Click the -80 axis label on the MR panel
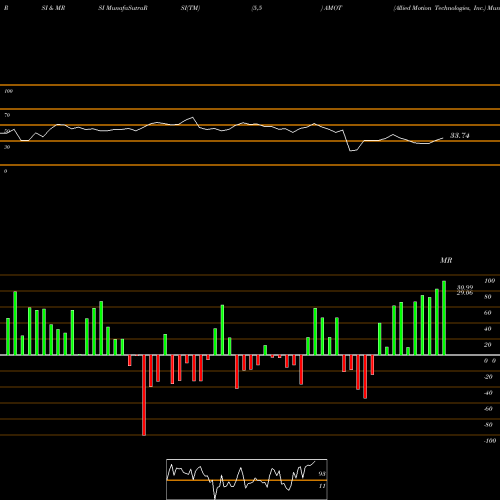Viewport: 500px width, 500px height. 488,425
